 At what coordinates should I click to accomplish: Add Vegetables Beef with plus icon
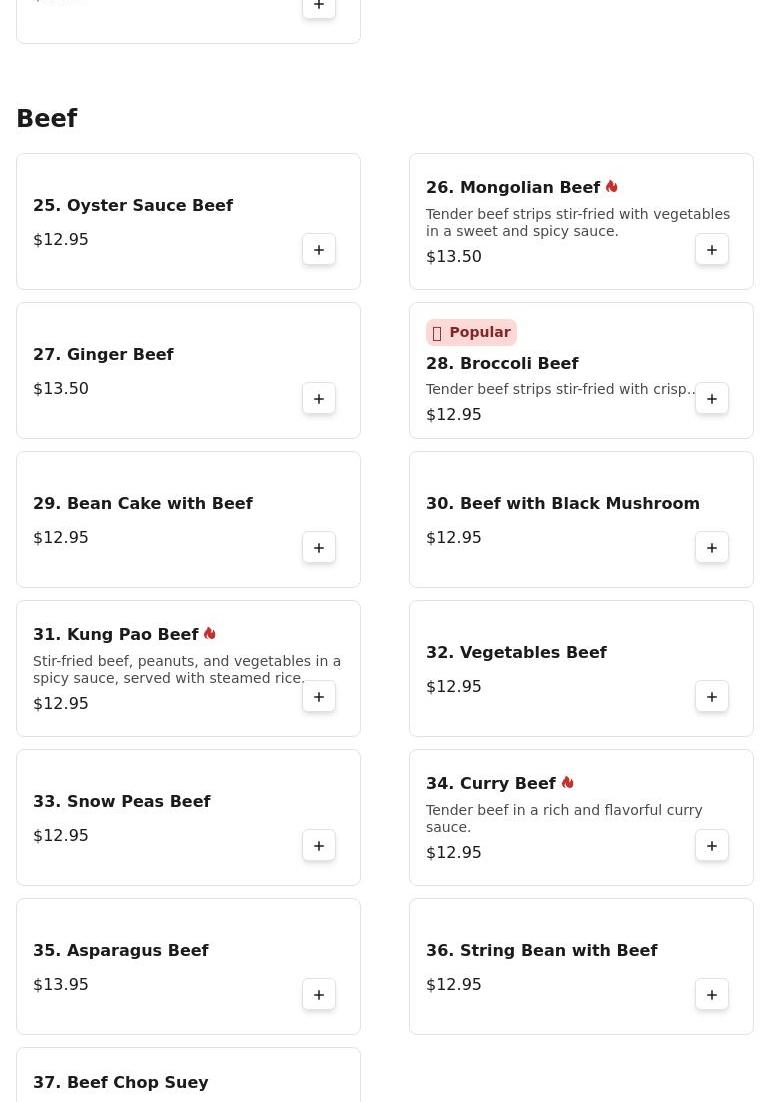(712, 696)
